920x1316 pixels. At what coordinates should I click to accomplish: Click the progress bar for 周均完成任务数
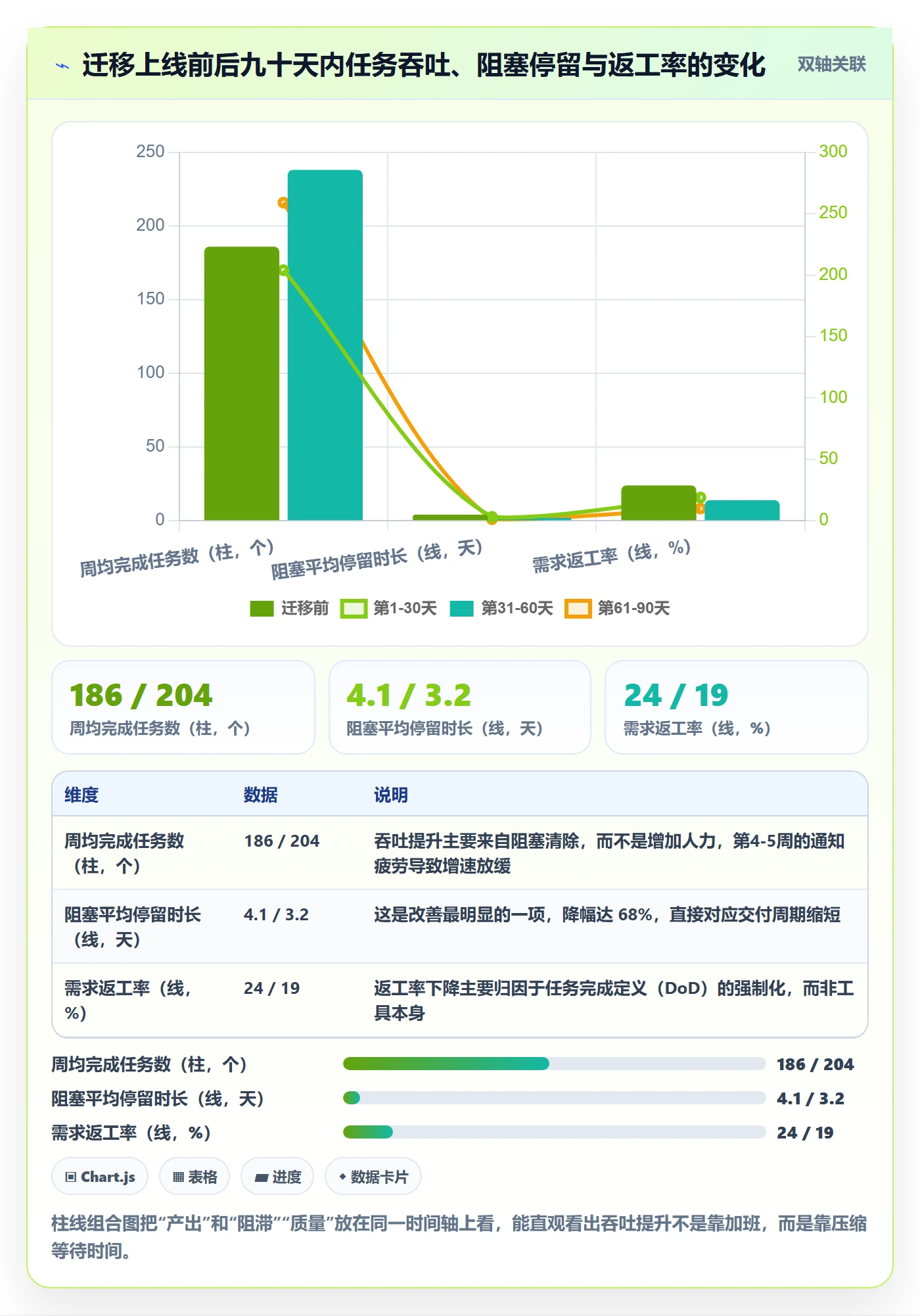pyautogui.click(x=554, y=1064)
